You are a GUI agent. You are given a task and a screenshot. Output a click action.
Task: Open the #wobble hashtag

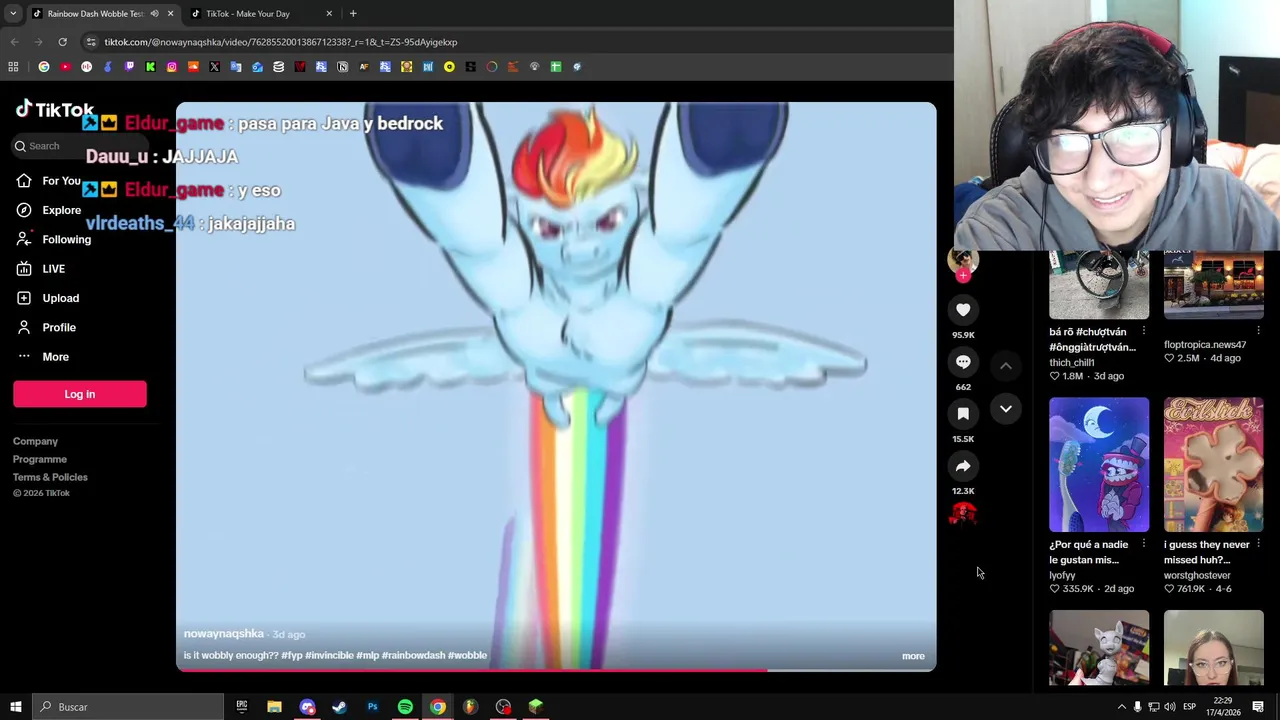(467, 656)
